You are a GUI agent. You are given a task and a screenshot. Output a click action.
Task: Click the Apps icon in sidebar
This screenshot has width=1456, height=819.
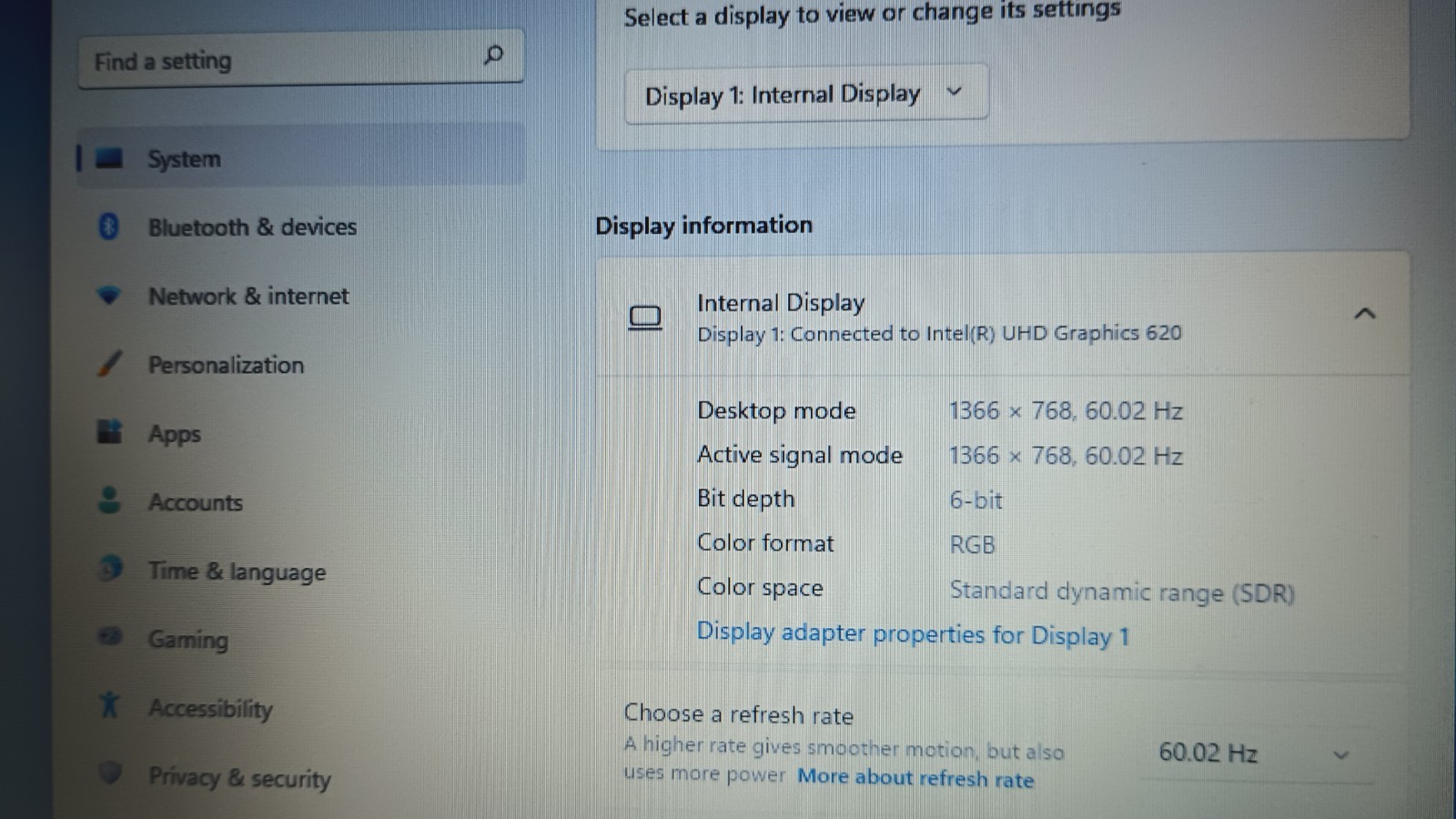coord(109,431)
